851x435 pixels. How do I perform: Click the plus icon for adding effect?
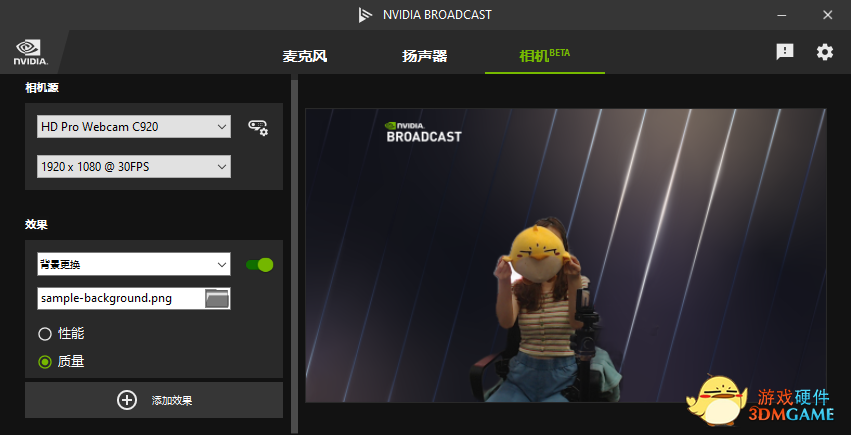click(127, 400)
